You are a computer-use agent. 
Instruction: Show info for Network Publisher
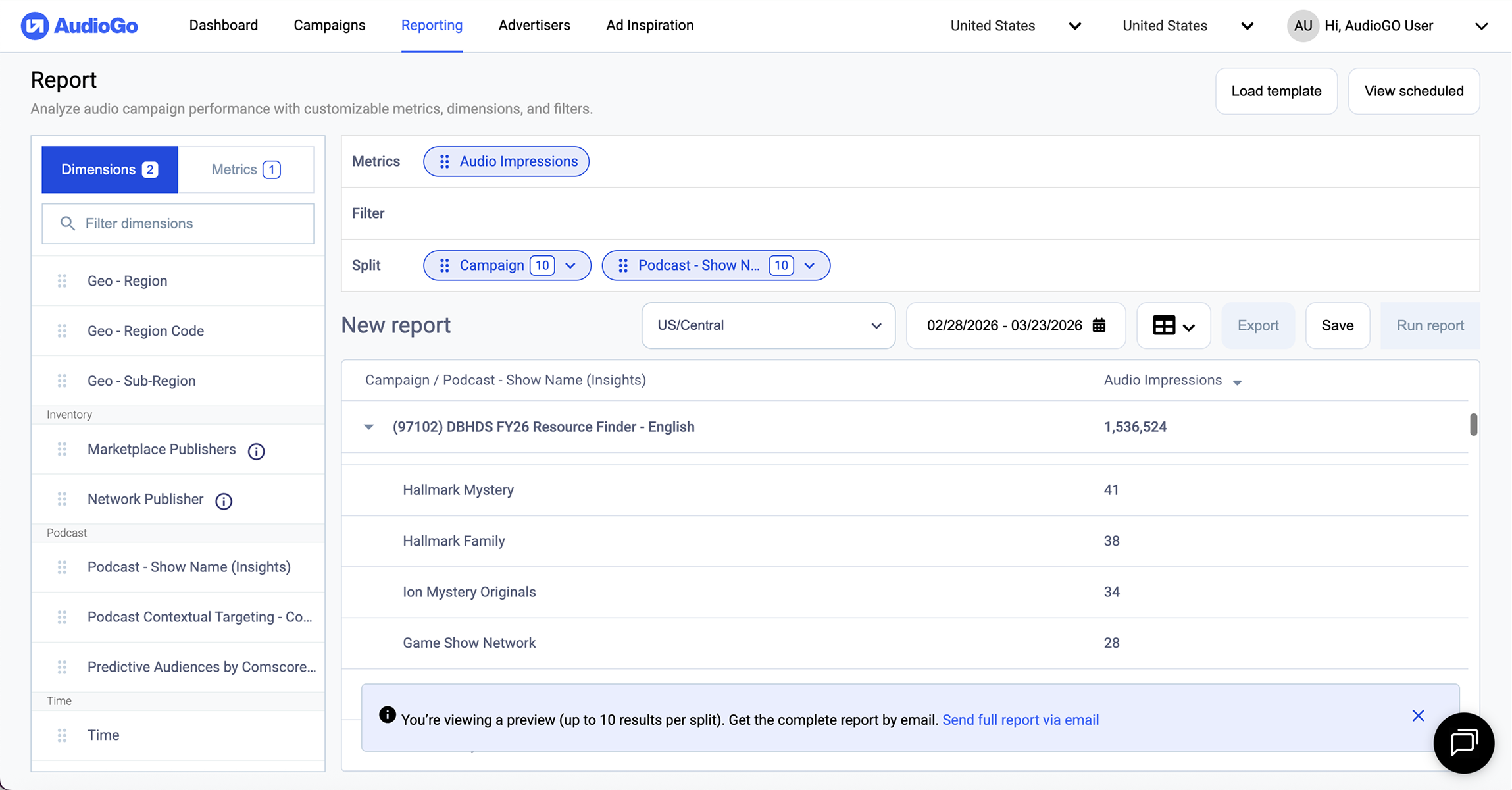pos(224,501)
